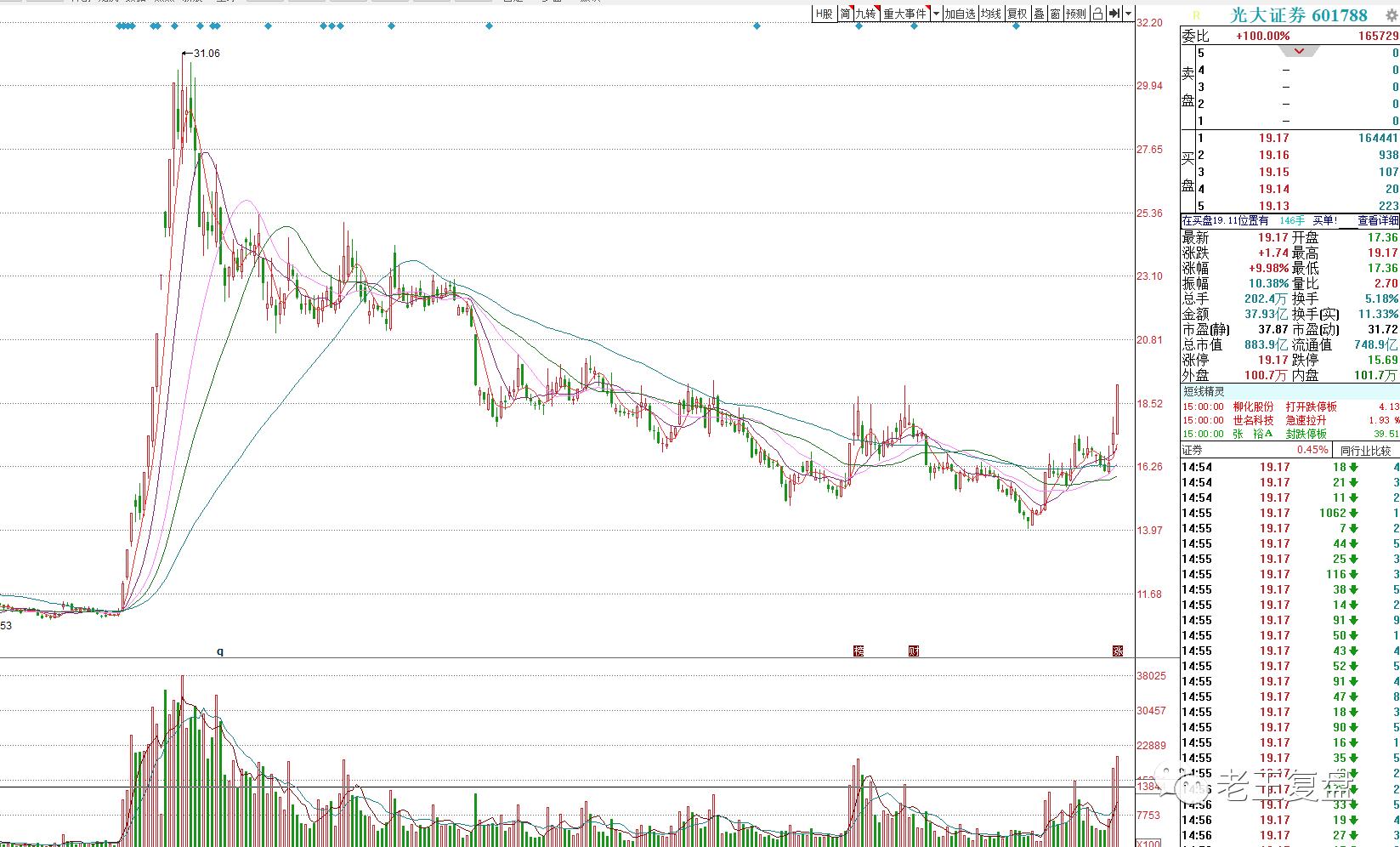
Task: Click buy level 1 volume 164441
Action: (1378, 138)
